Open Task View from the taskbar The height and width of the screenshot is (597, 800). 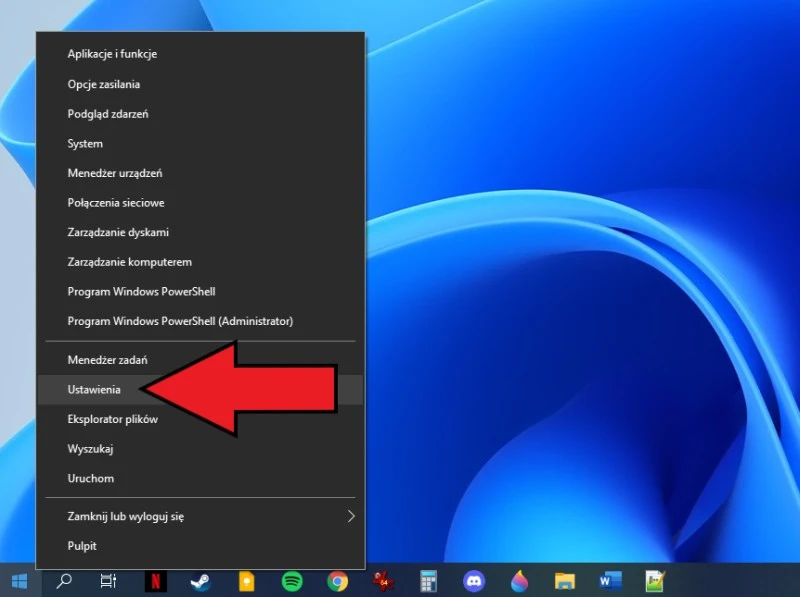pyautogui.click(x=107, y=581)
